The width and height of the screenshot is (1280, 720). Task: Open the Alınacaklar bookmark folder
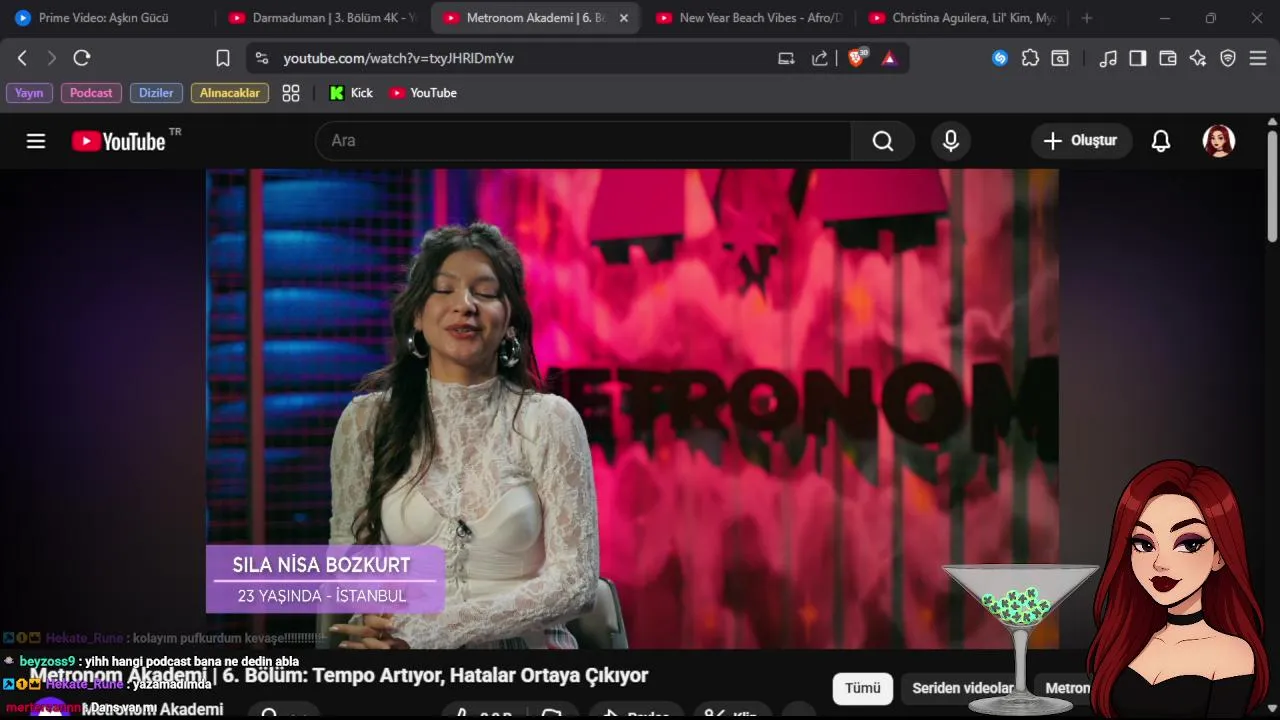230,93
